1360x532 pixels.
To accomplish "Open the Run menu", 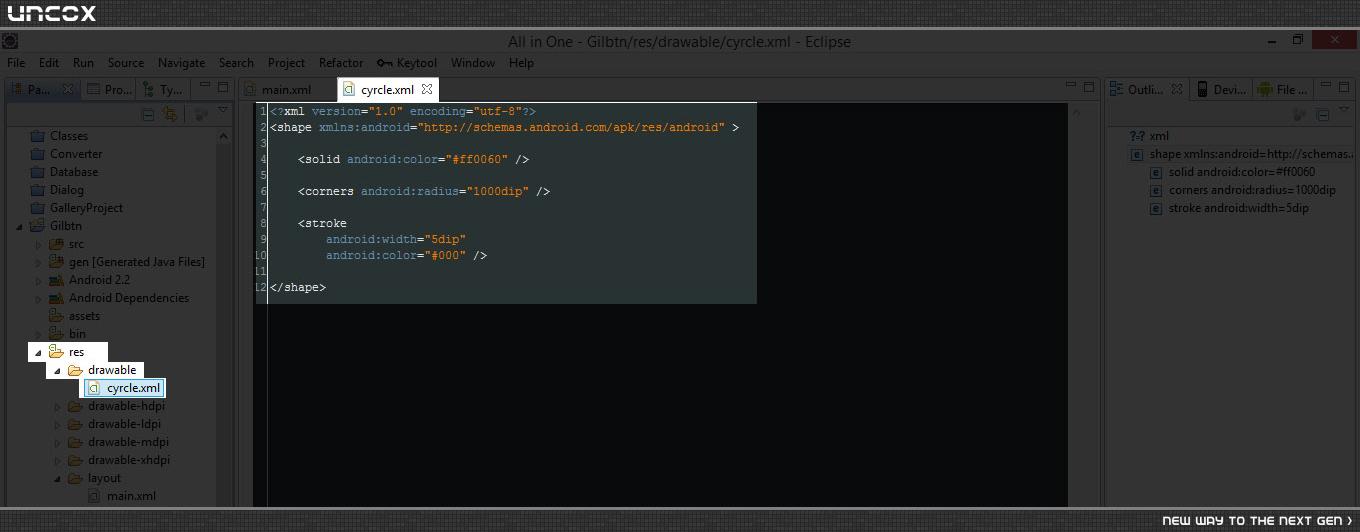I will 83,62.
